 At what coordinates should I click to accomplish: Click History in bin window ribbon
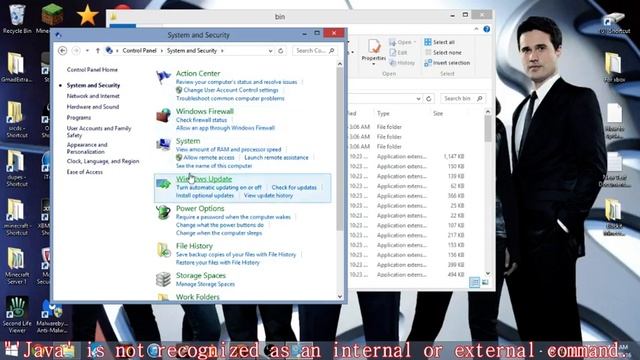(x=402, y=63)
